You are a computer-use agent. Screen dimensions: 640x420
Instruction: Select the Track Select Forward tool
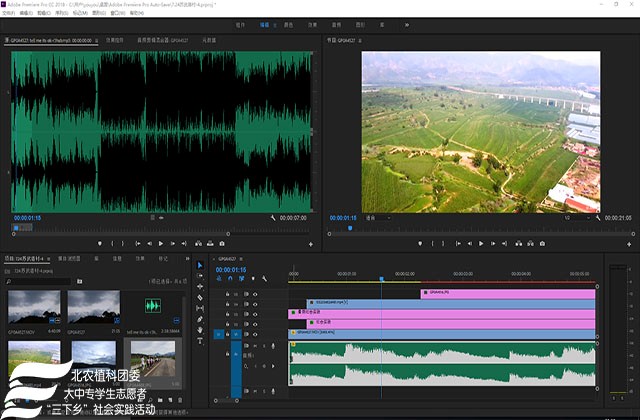(200, 276)
